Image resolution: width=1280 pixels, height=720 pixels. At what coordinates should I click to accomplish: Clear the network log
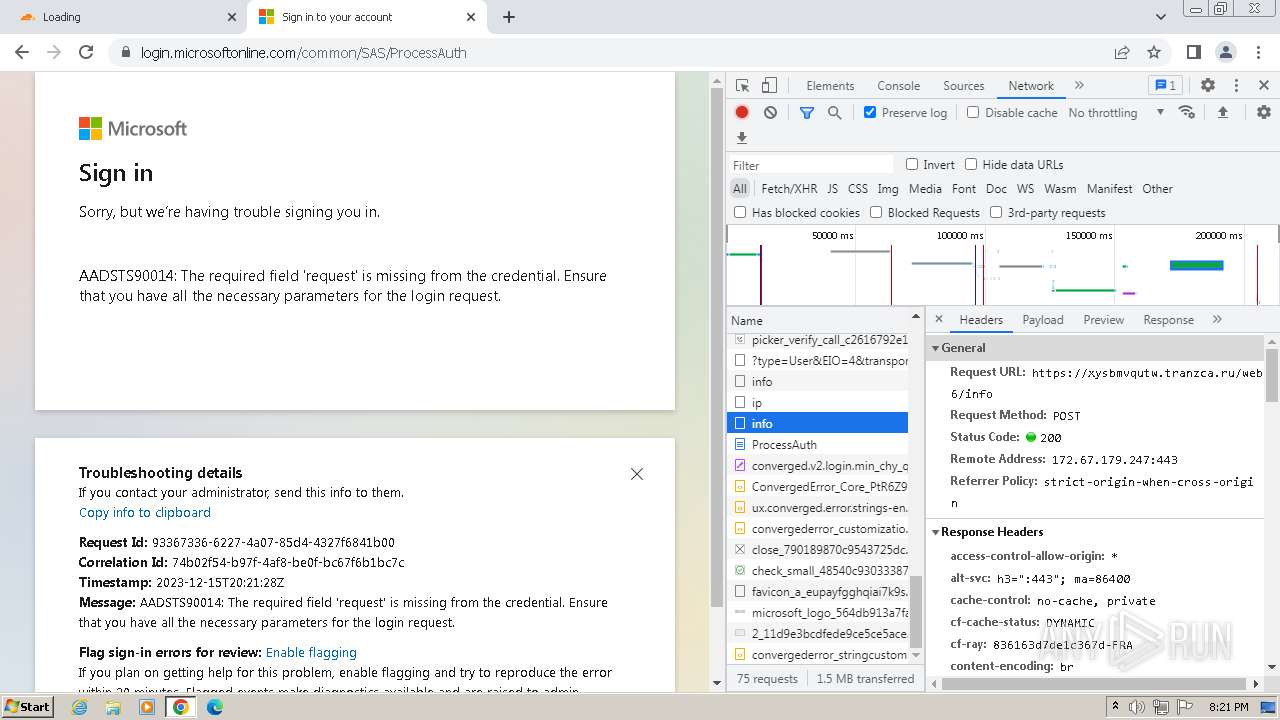tap(770, 113)
